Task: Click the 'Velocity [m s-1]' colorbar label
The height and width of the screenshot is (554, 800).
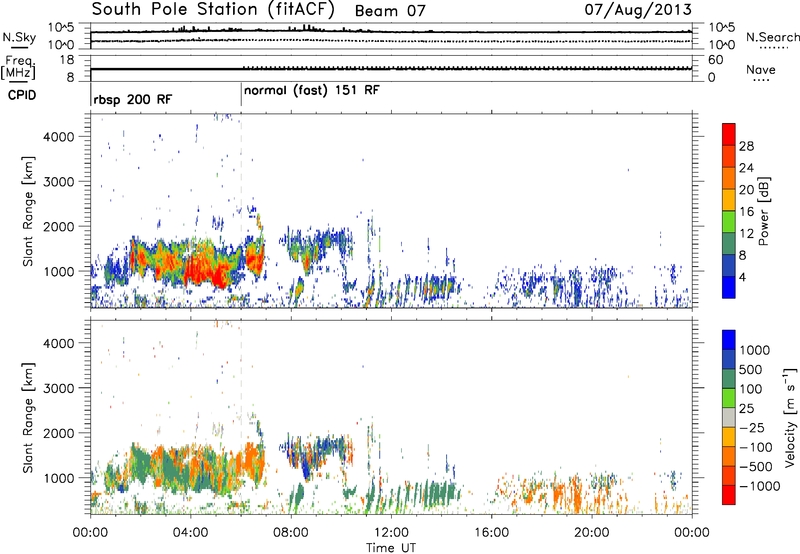Action: pos(790,417)
